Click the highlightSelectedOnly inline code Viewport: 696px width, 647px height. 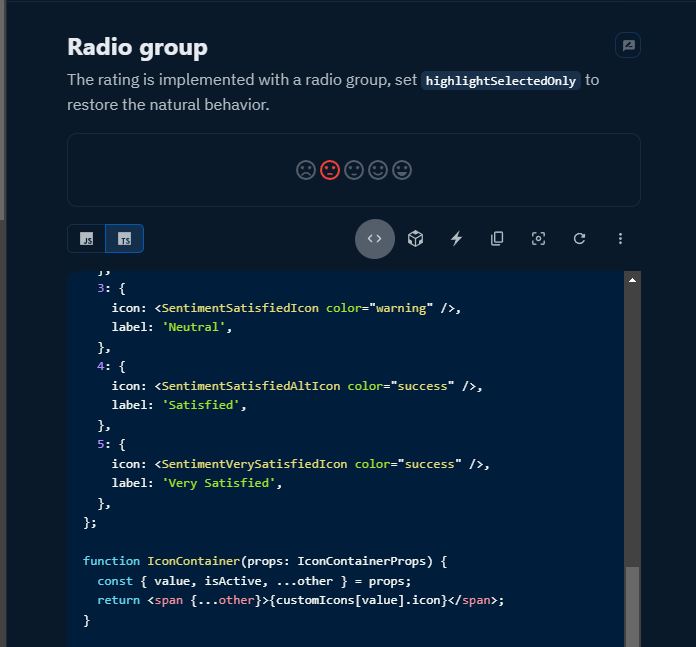pos(501,81)
